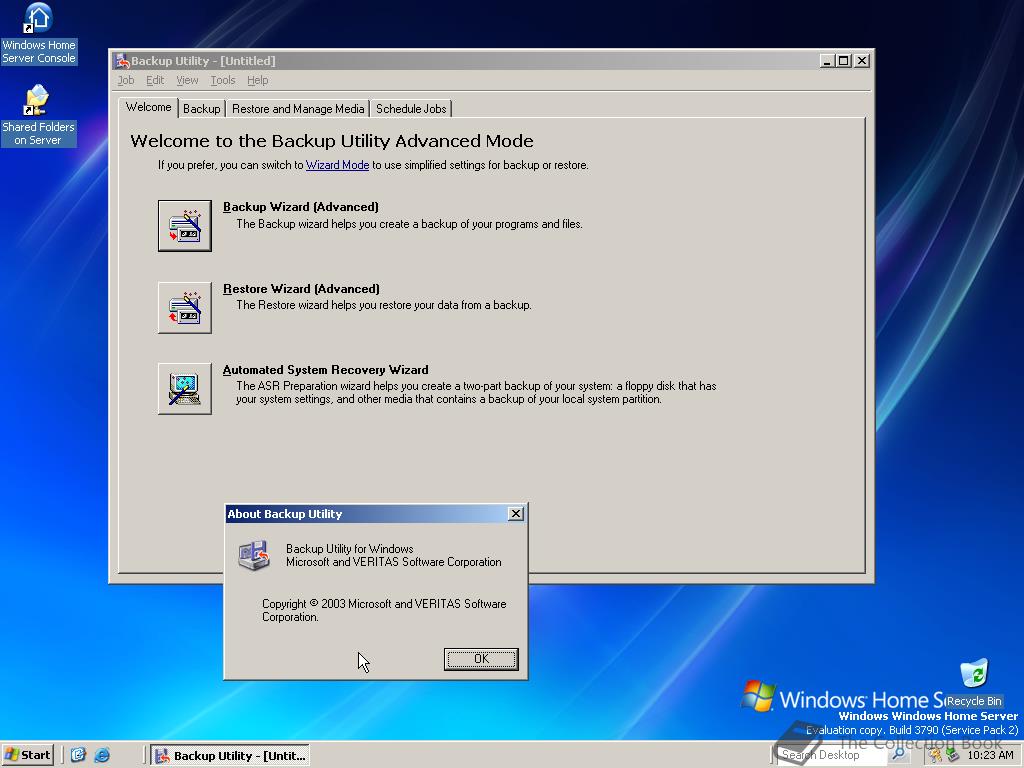Open the View menu

click(x=187, y=80)
